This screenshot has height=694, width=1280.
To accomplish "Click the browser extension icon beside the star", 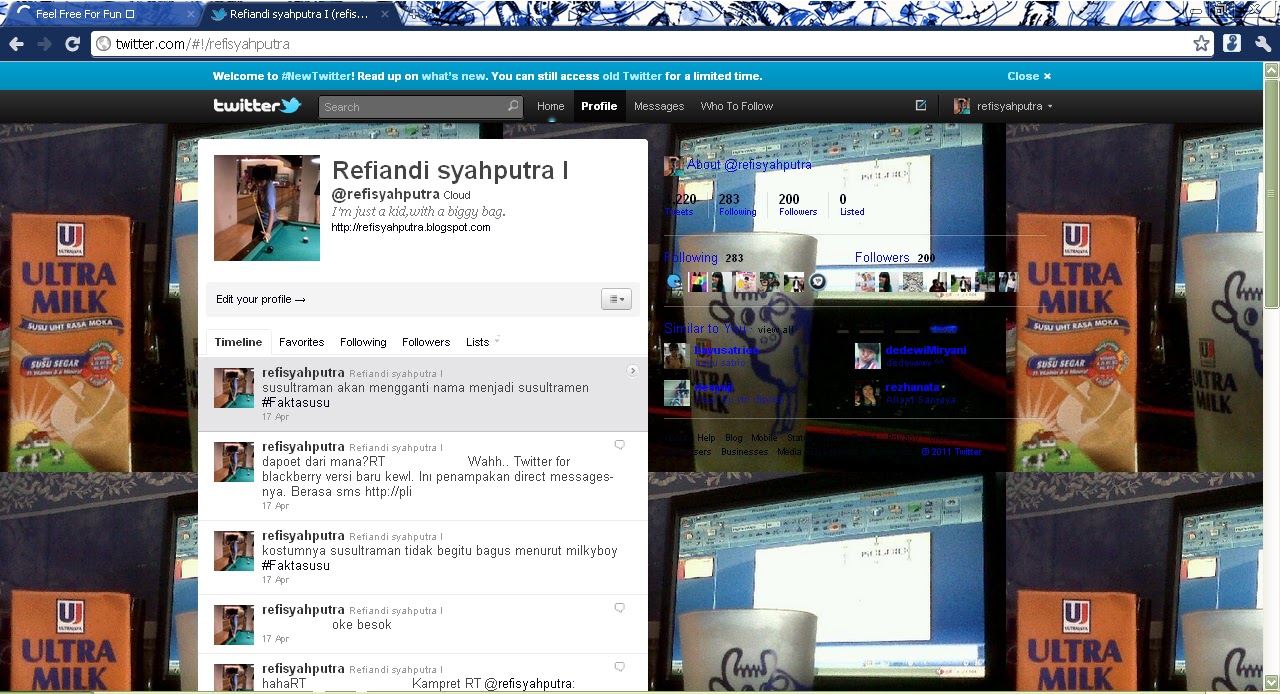I will coord(1232,44).
